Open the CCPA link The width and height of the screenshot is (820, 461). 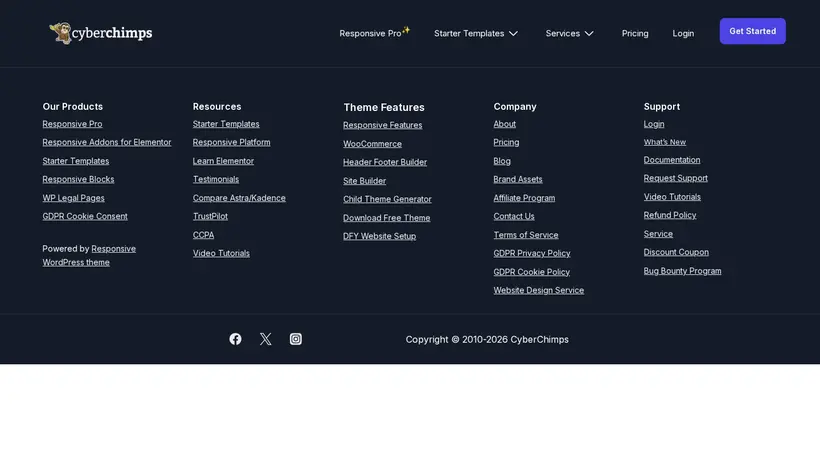point(203,235)
